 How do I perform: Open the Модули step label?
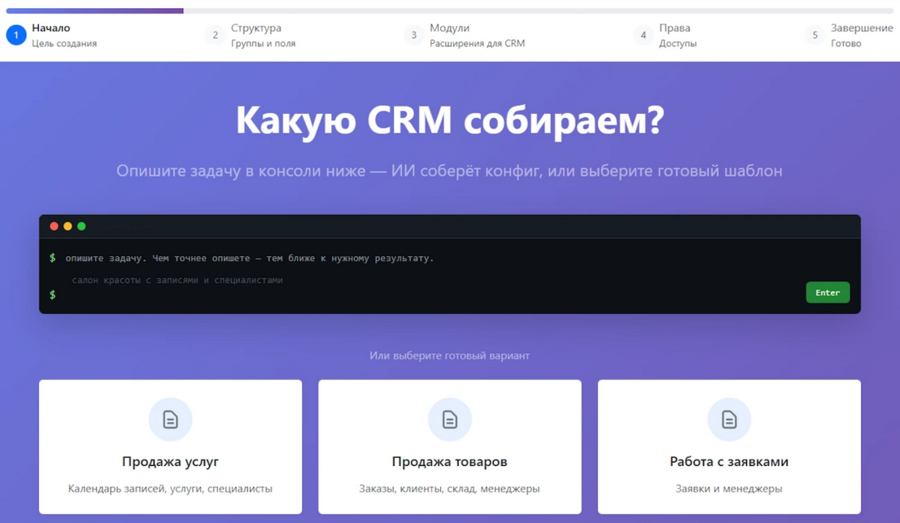(x=449, y=28)
